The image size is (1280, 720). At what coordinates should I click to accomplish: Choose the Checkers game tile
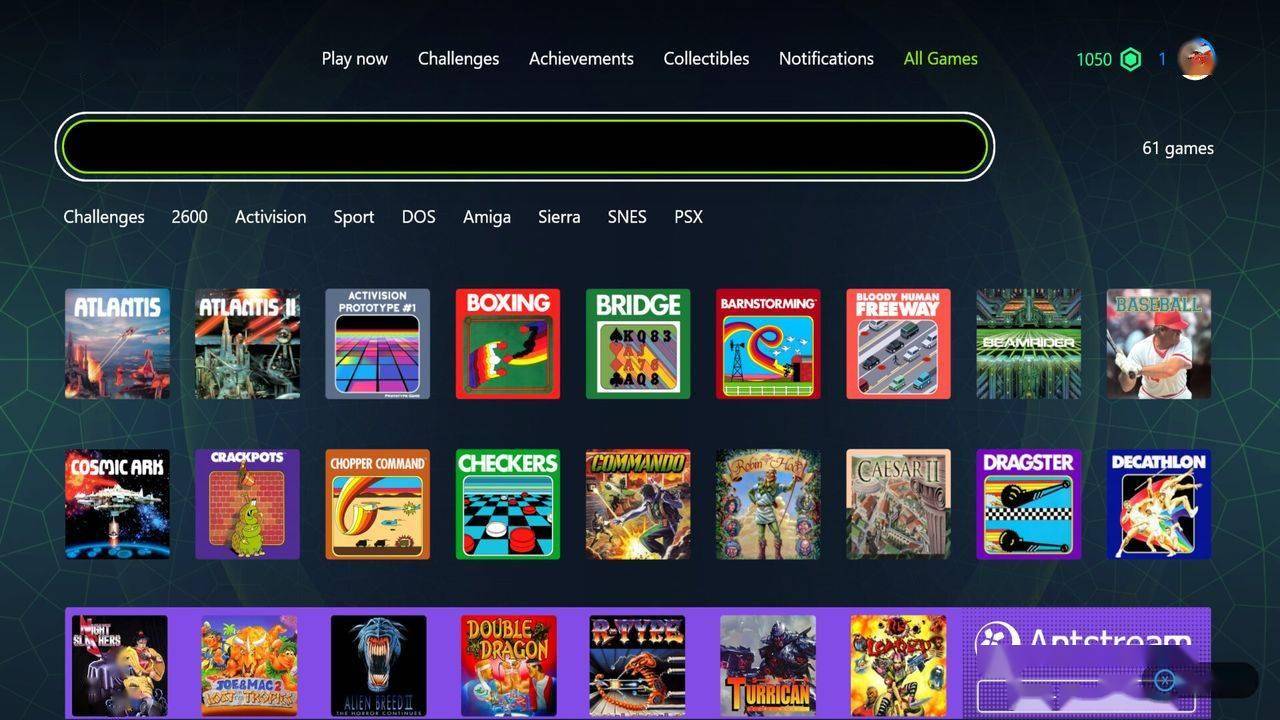pyautogui.click(x=508, y=504)
